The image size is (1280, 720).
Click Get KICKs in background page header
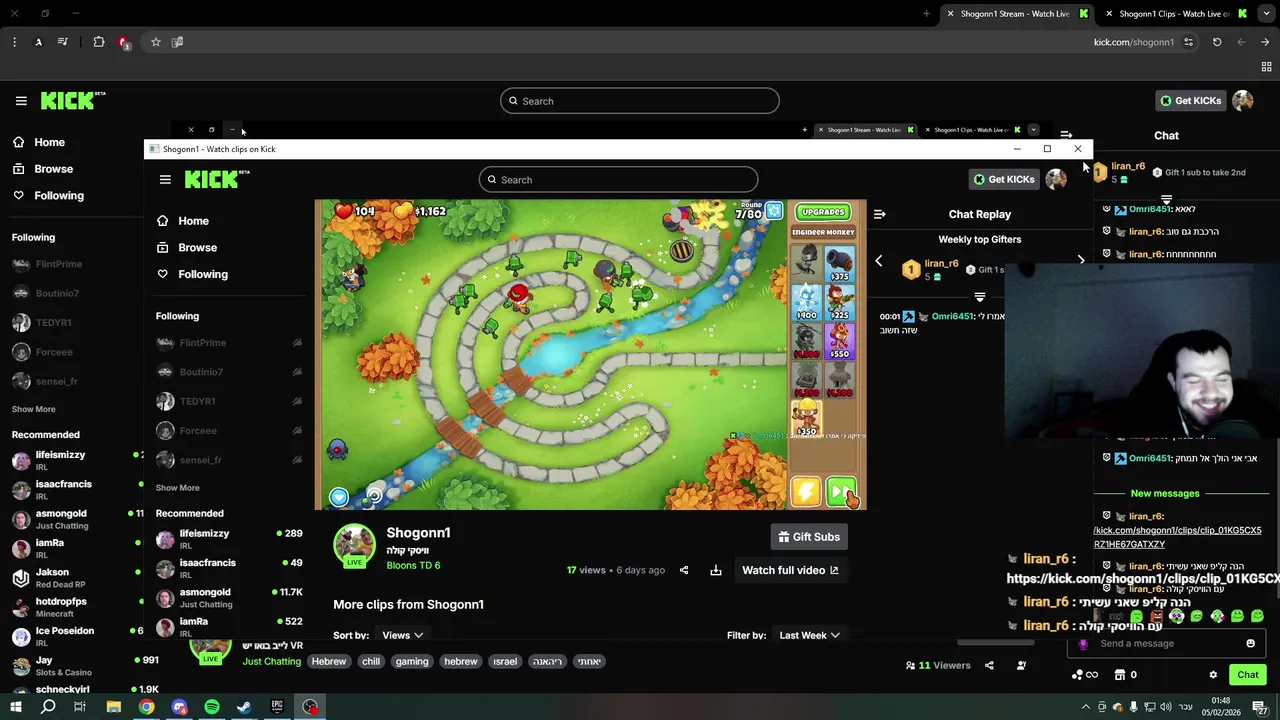[x=1191, y=100]
